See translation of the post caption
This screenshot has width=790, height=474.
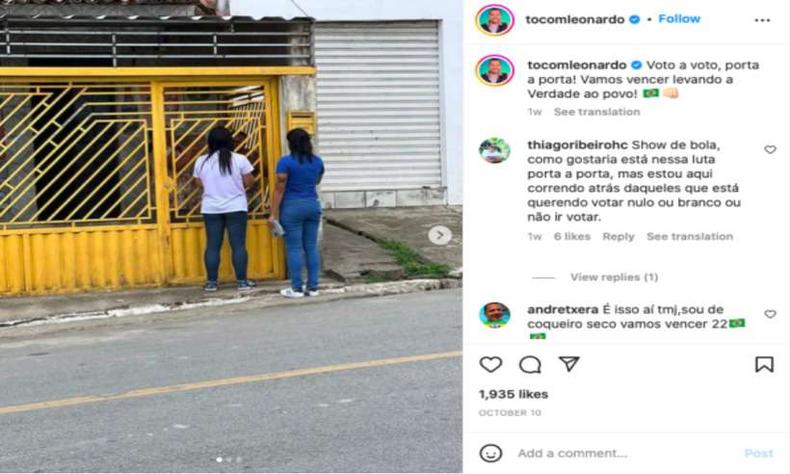point(597,112)
